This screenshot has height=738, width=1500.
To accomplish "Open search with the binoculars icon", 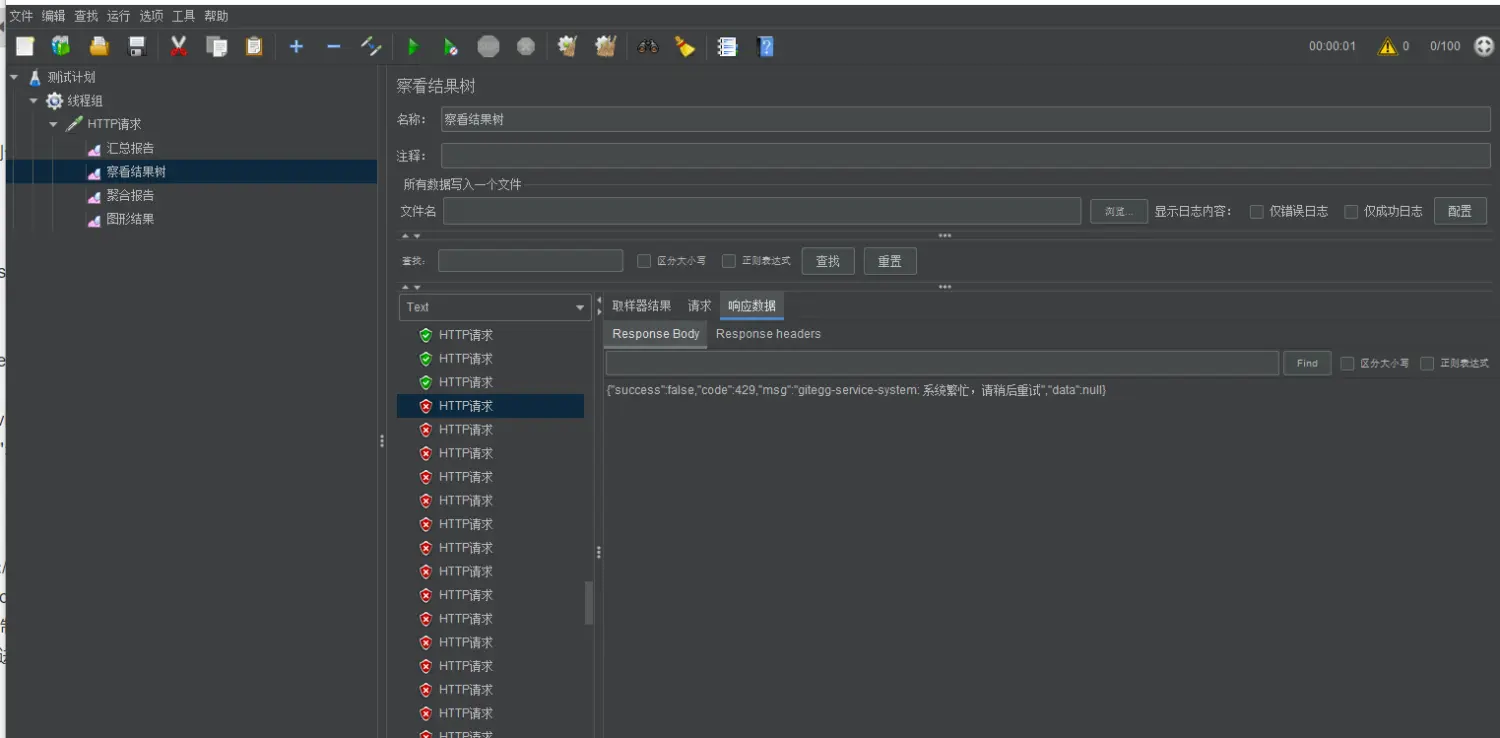I will 648,46.
